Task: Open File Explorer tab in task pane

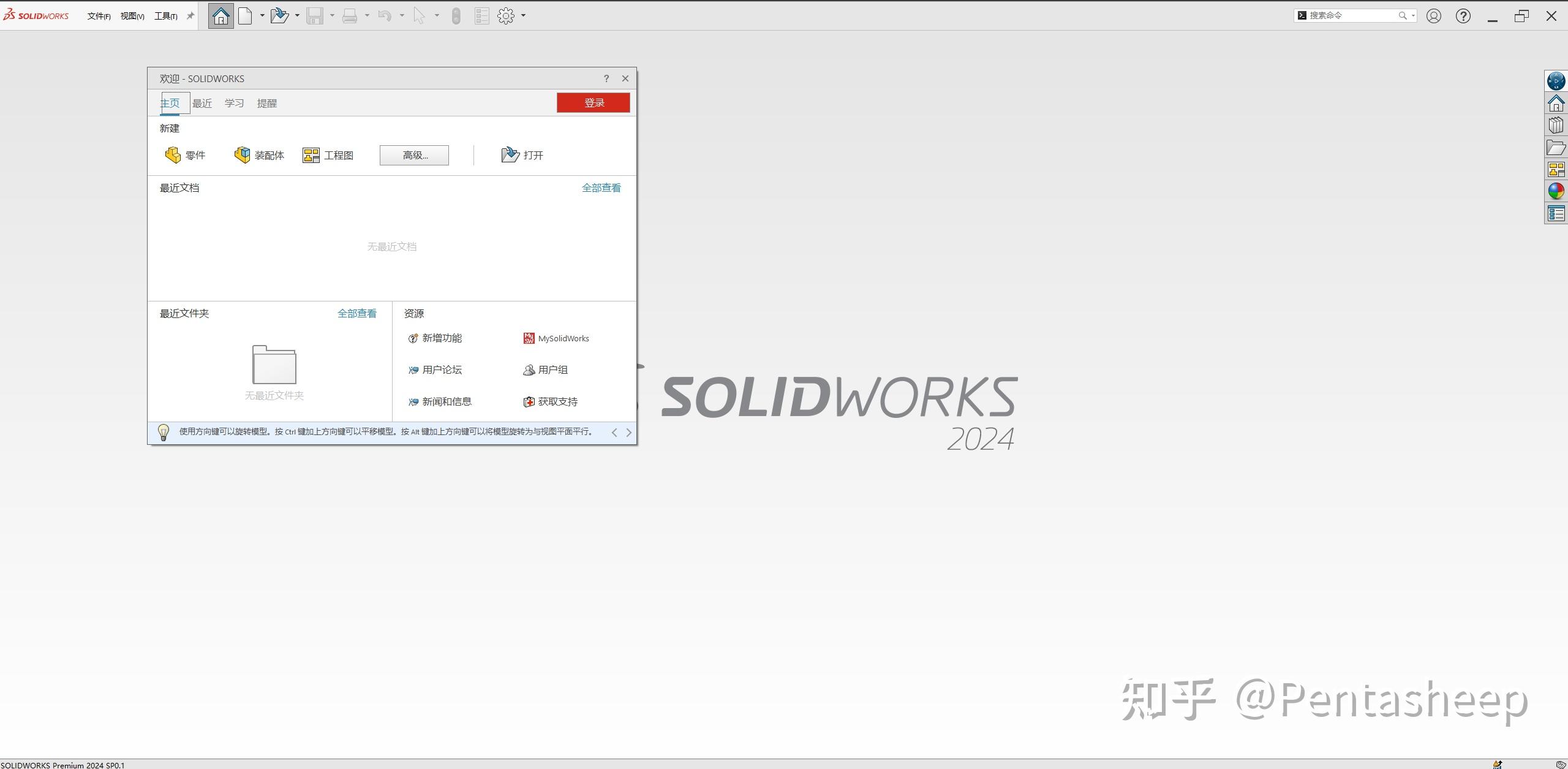Action: 1556,147
